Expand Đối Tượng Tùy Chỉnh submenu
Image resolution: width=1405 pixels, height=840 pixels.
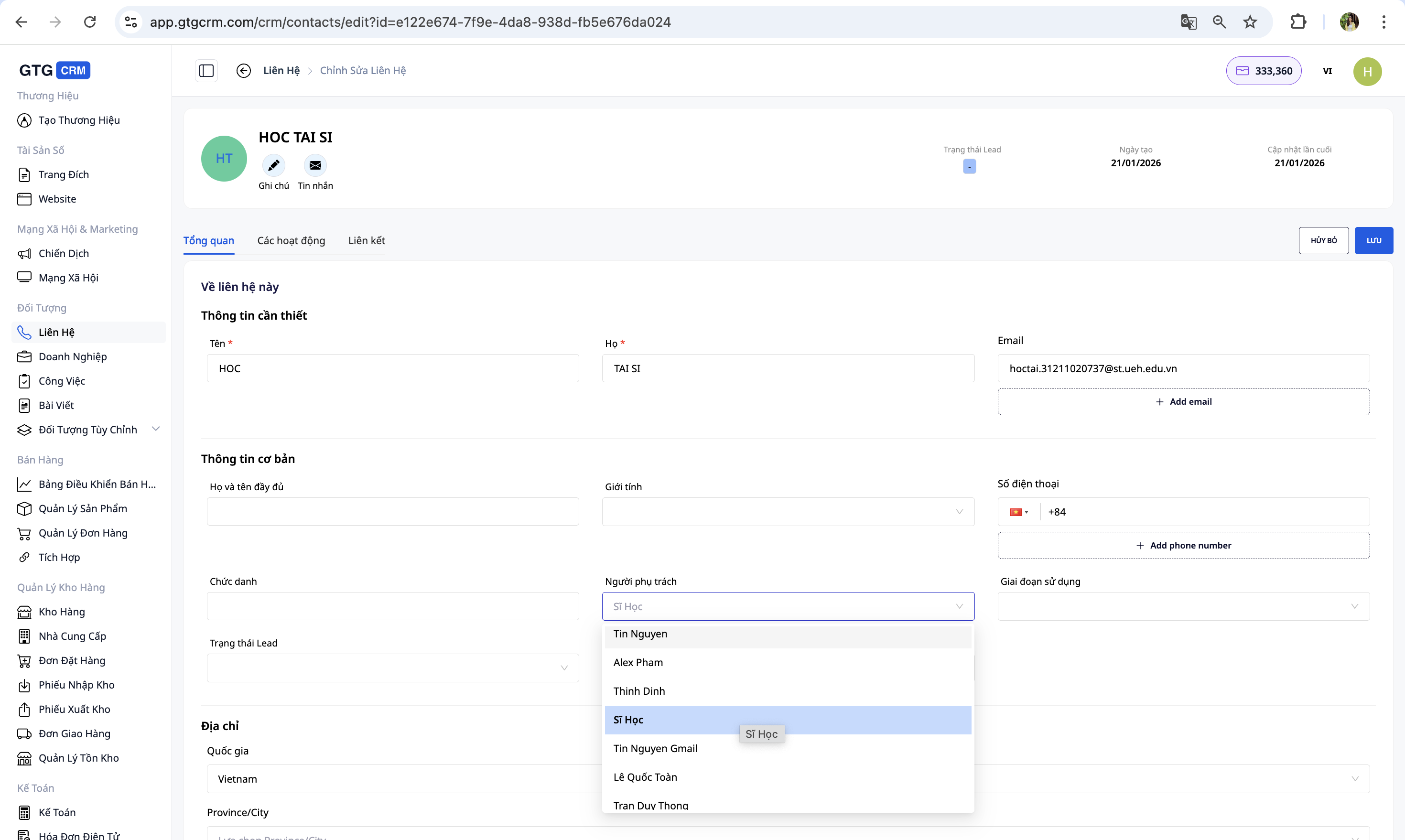[156, 429]
